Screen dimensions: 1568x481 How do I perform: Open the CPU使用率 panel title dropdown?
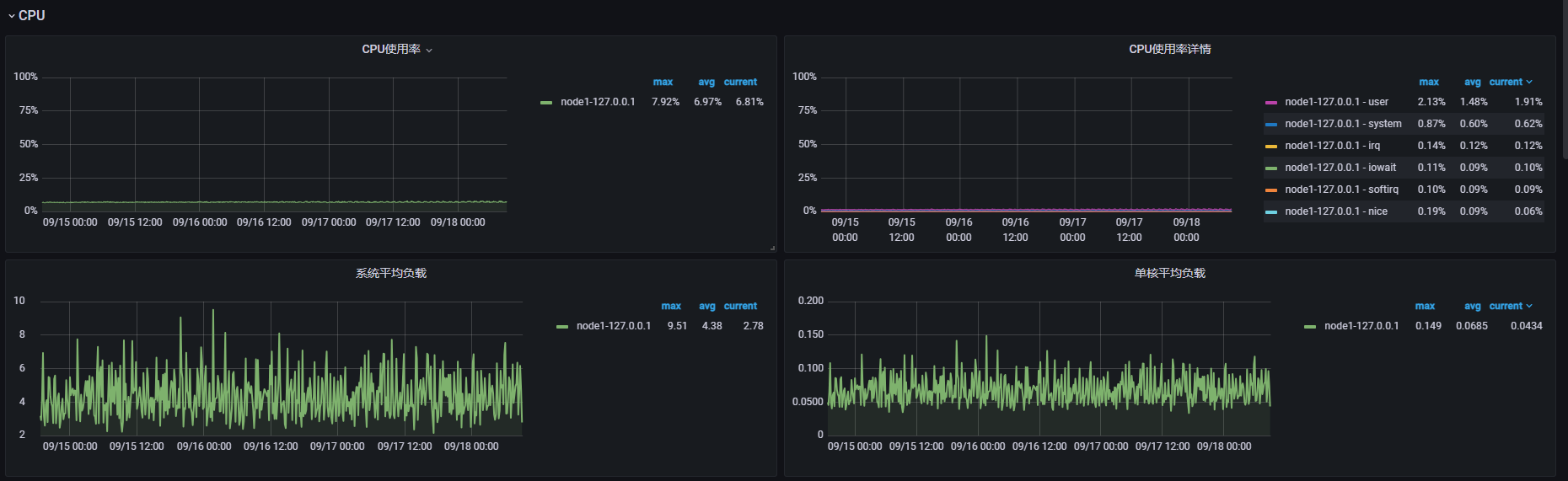[x=429, y=50]
